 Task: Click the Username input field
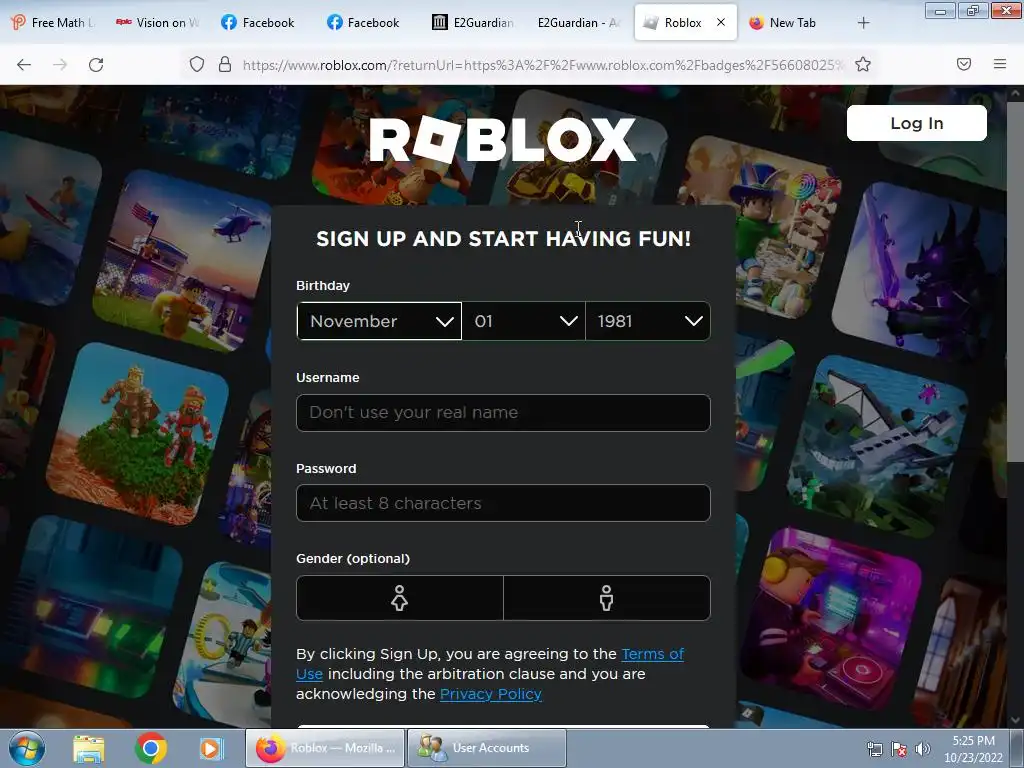pyautogui.click(x=503, y=413)
